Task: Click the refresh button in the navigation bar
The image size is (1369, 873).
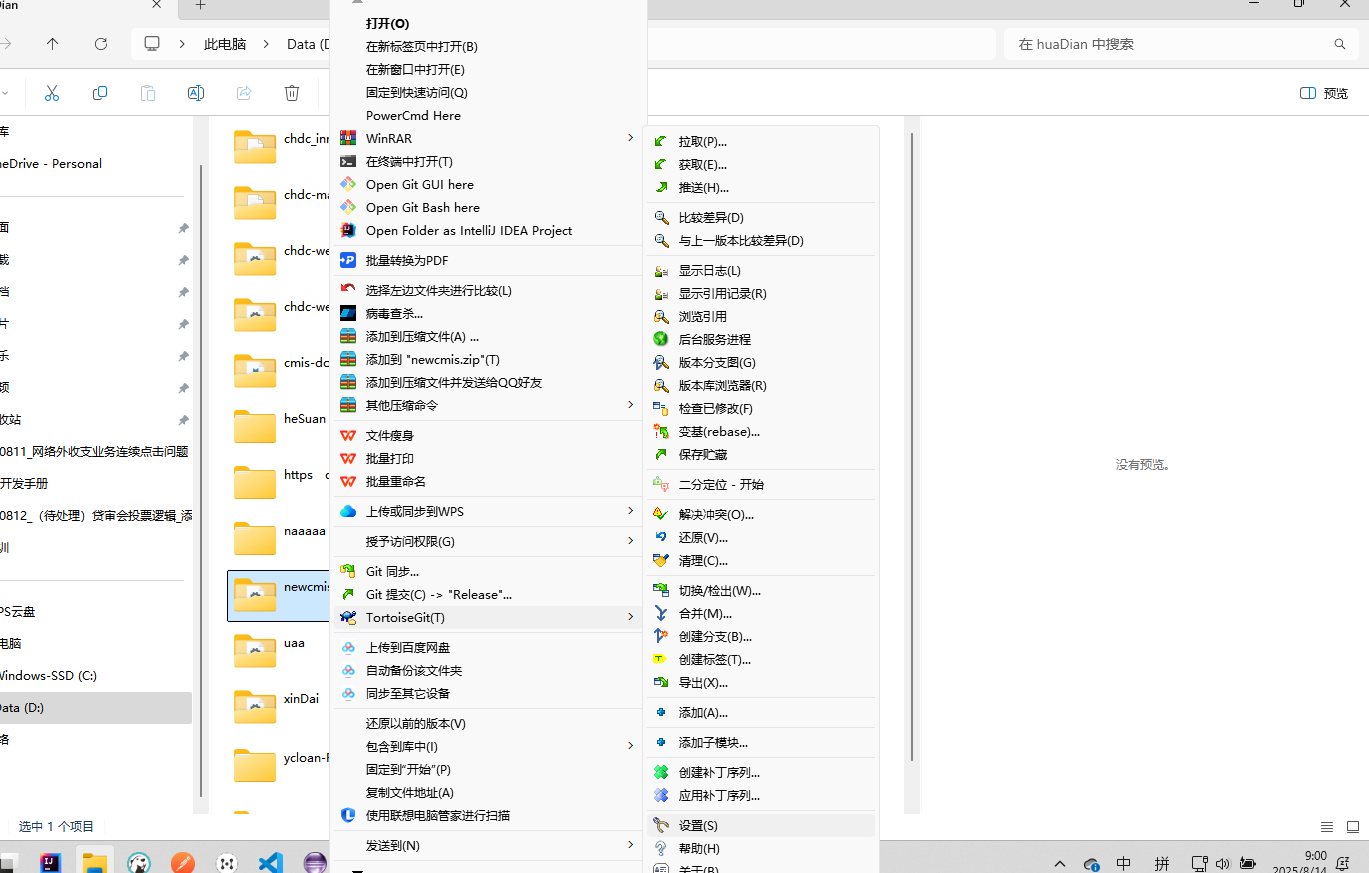Action: pos(100,44)
